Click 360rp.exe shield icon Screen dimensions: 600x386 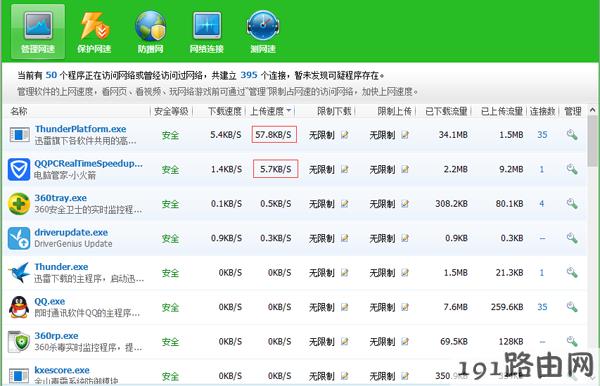coord(19,341)
